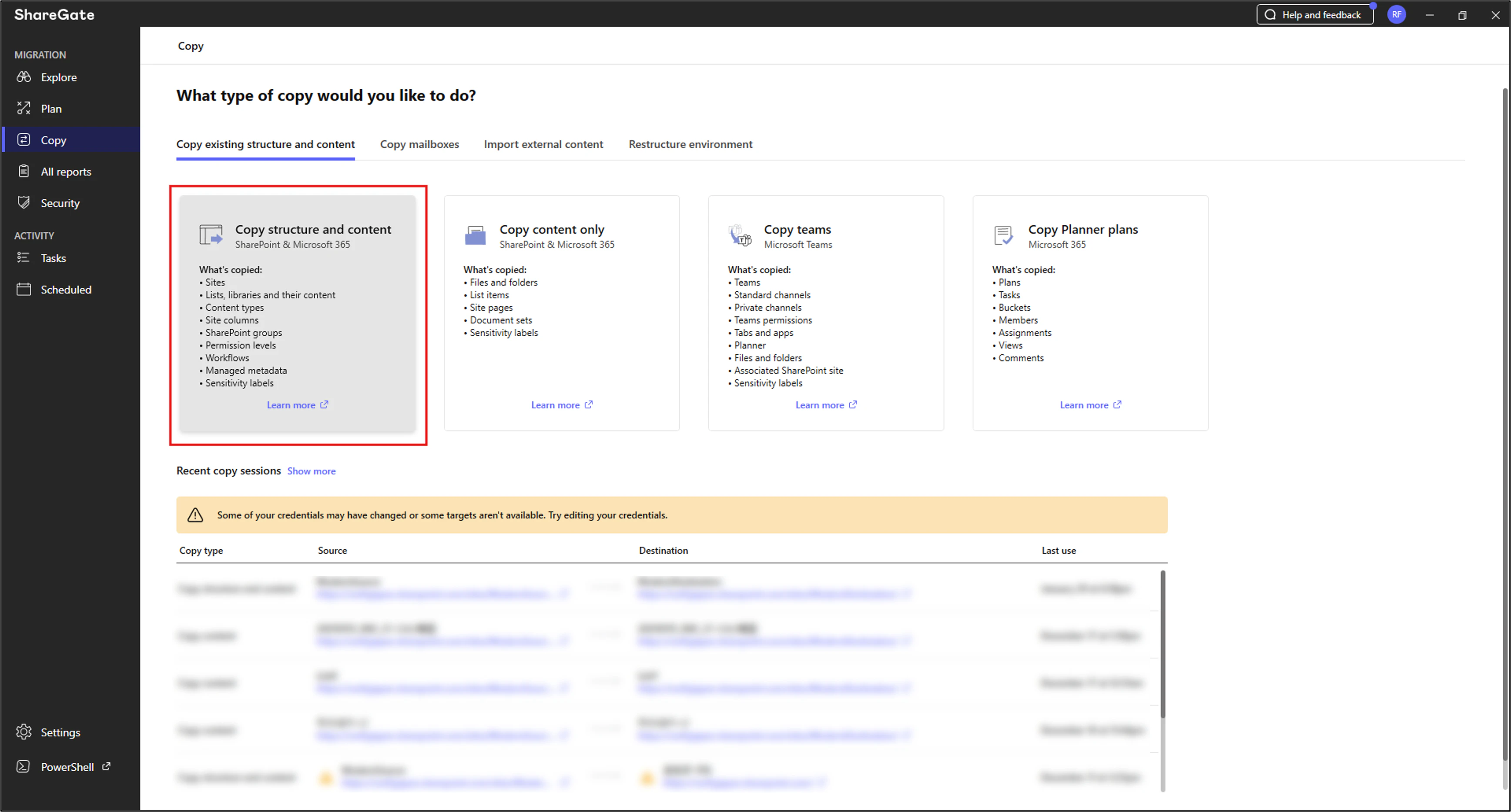
Task: Click the Destination column header
Action: (663, 551)
